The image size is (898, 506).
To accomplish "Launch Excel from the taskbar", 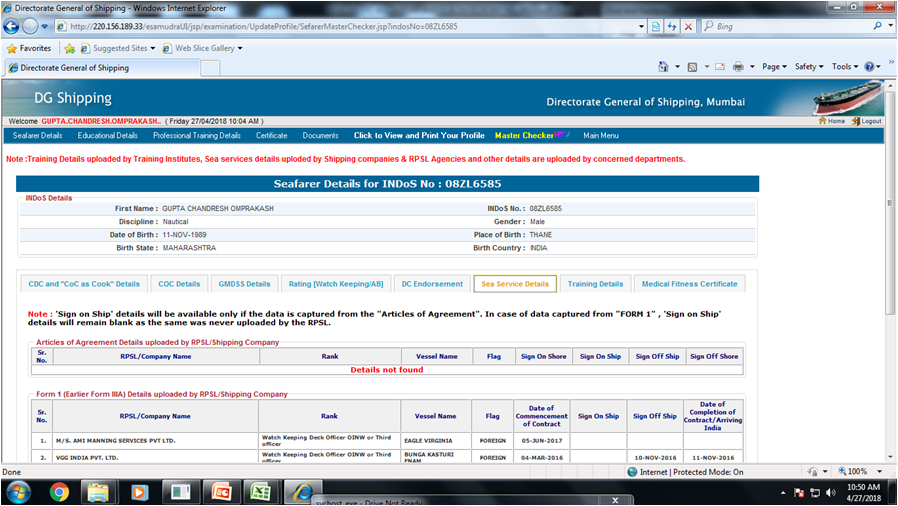I will tap(260, 492).
